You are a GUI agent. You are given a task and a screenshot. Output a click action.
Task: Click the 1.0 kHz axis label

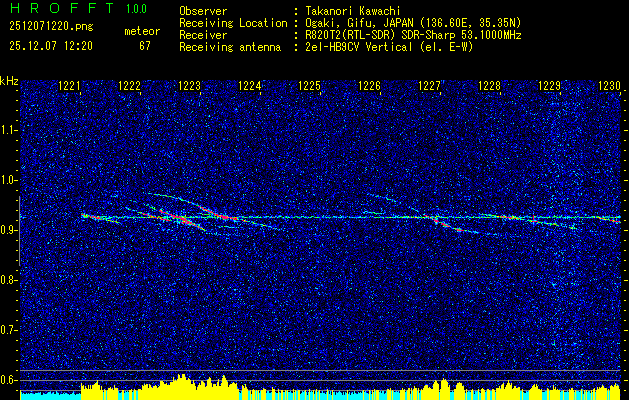tap(8, 180)
